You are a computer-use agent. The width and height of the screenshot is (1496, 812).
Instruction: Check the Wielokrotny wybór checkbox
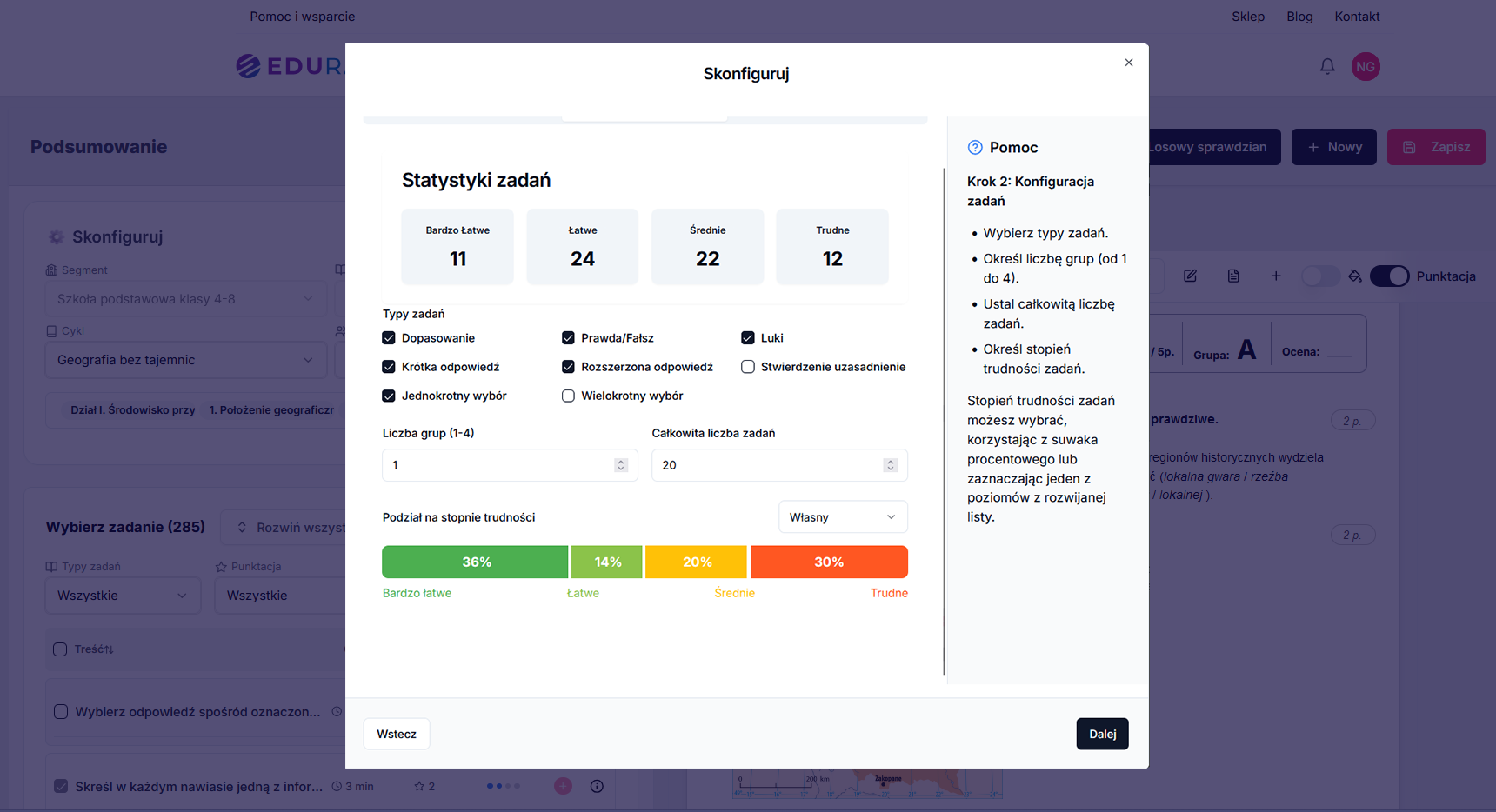(x=568, y=396)
